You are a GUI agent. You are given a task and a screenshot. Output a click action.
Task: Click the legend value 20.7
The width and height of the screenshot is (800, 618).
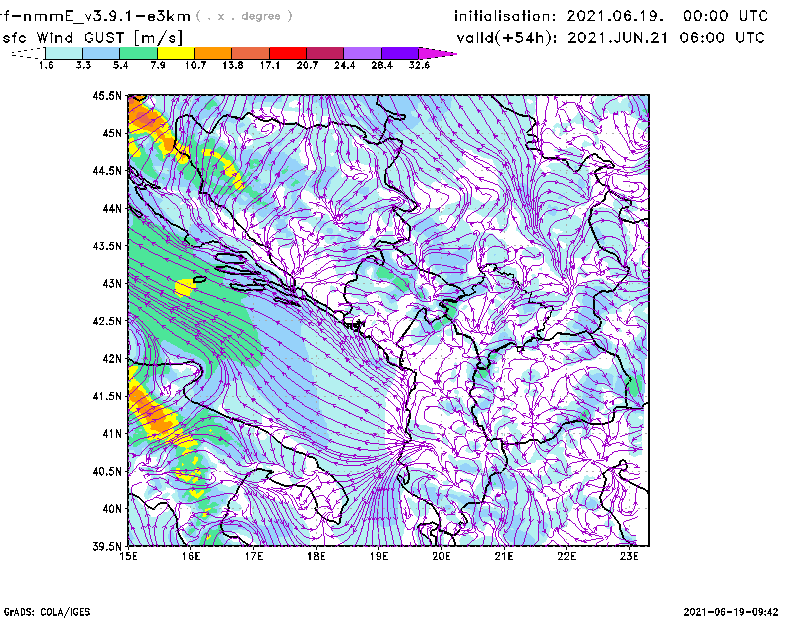click(307, 65)
